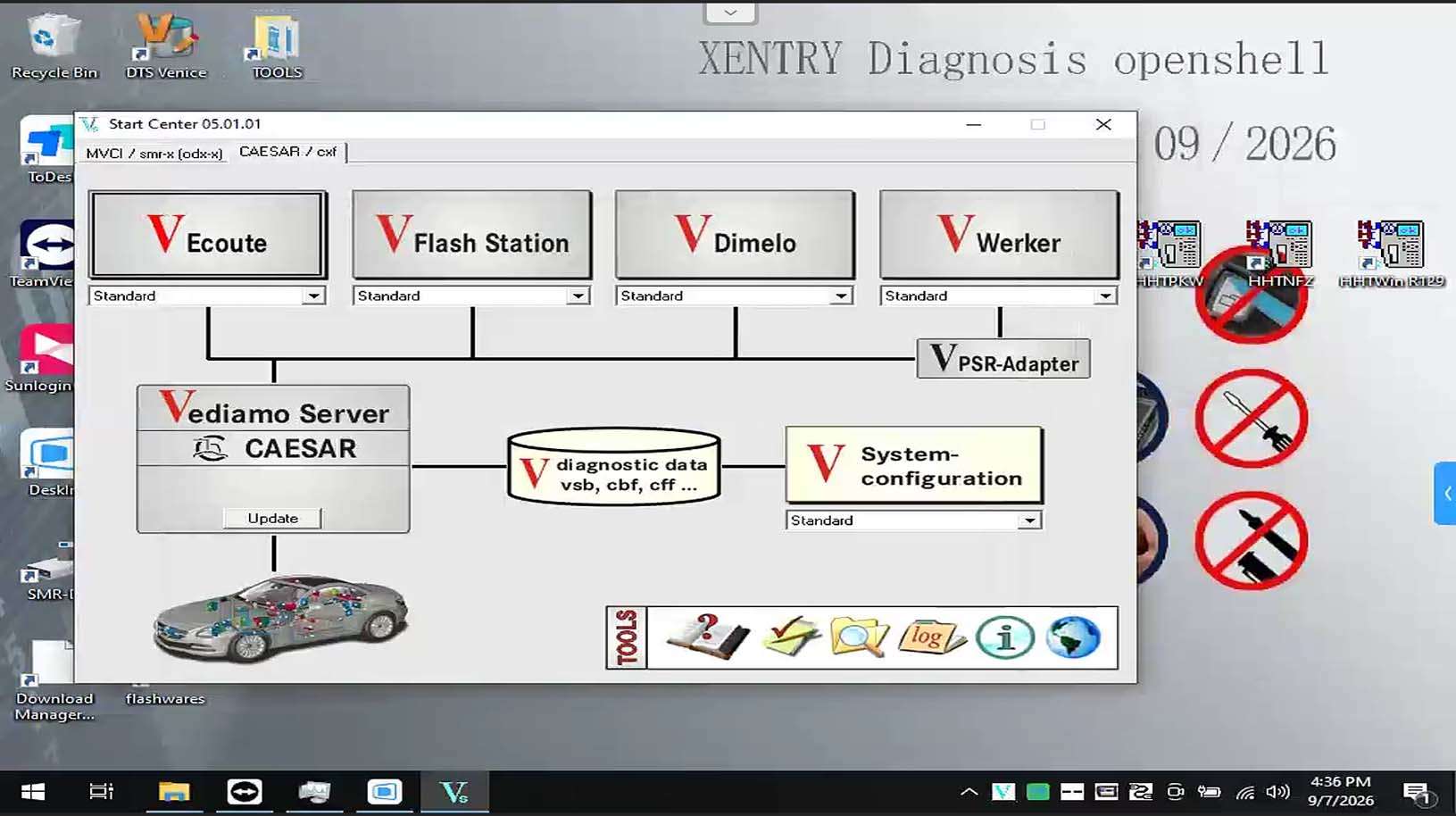
Task: Switch to MVCI / smr-x (odx-x) tab
Action: tap(154, 154)
